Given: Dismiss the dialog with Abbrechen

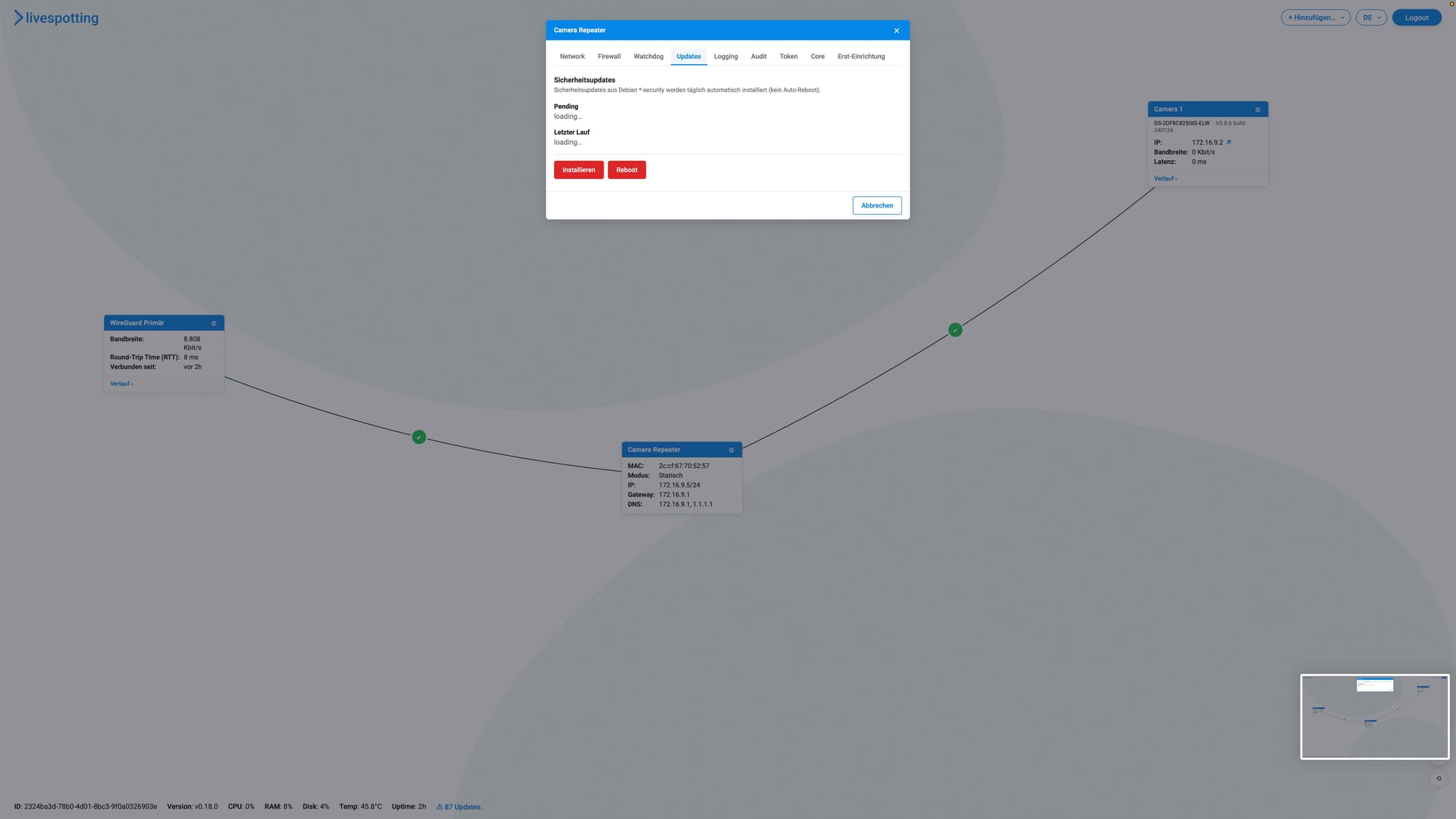Looking at the screenshot, I should 877,205.
